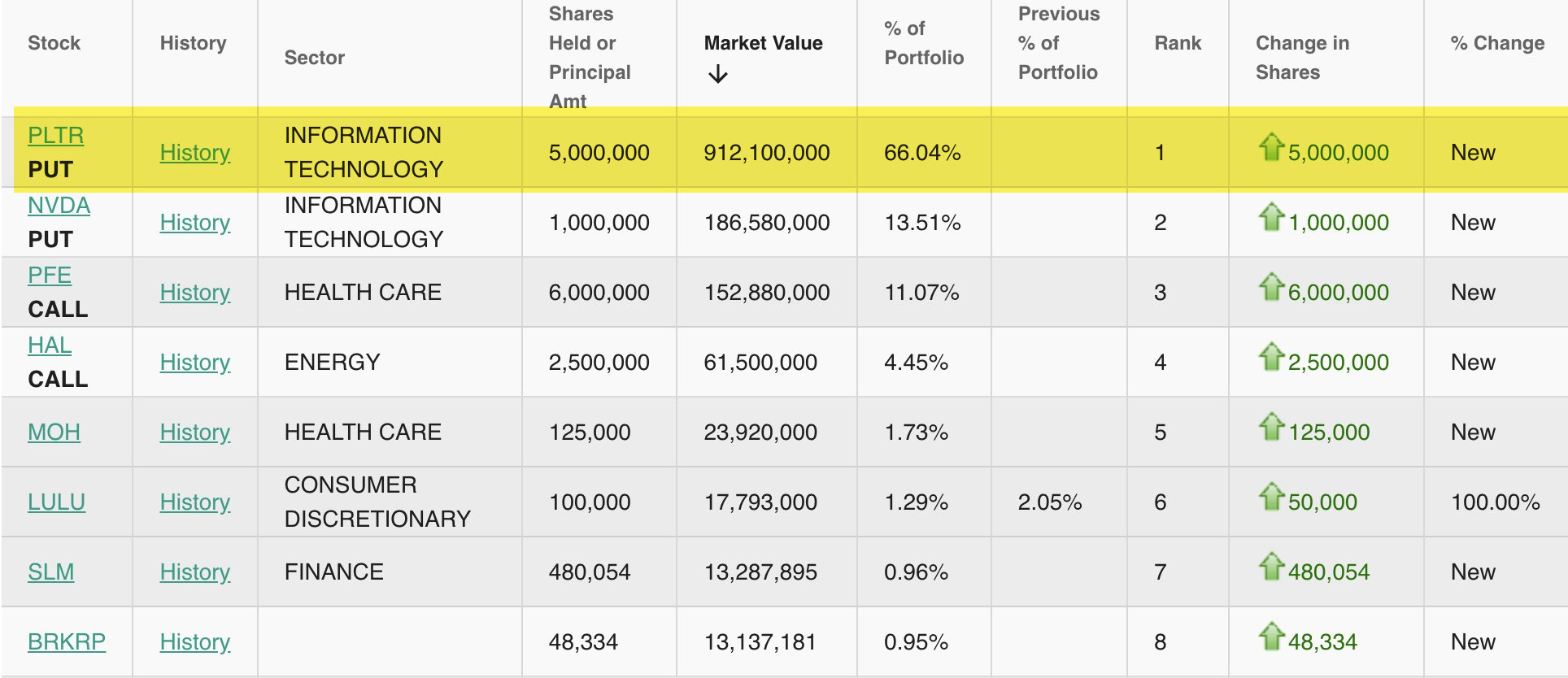Click the green up arrow in HAL row
Viewport: 1568px width, 678px height.
tap(1271, 357)
